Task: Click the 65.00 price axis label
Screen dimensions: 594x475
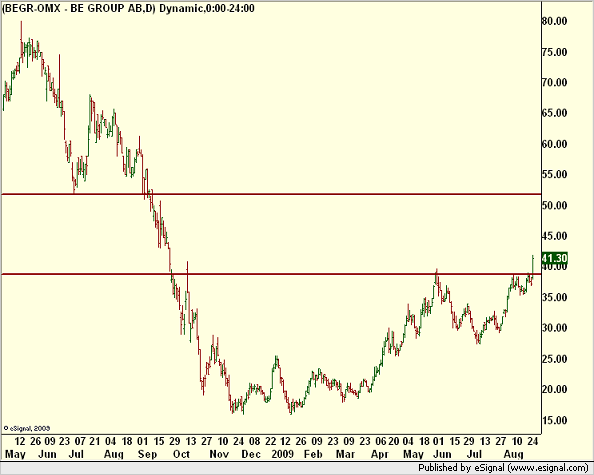Action: coord(555,113)
